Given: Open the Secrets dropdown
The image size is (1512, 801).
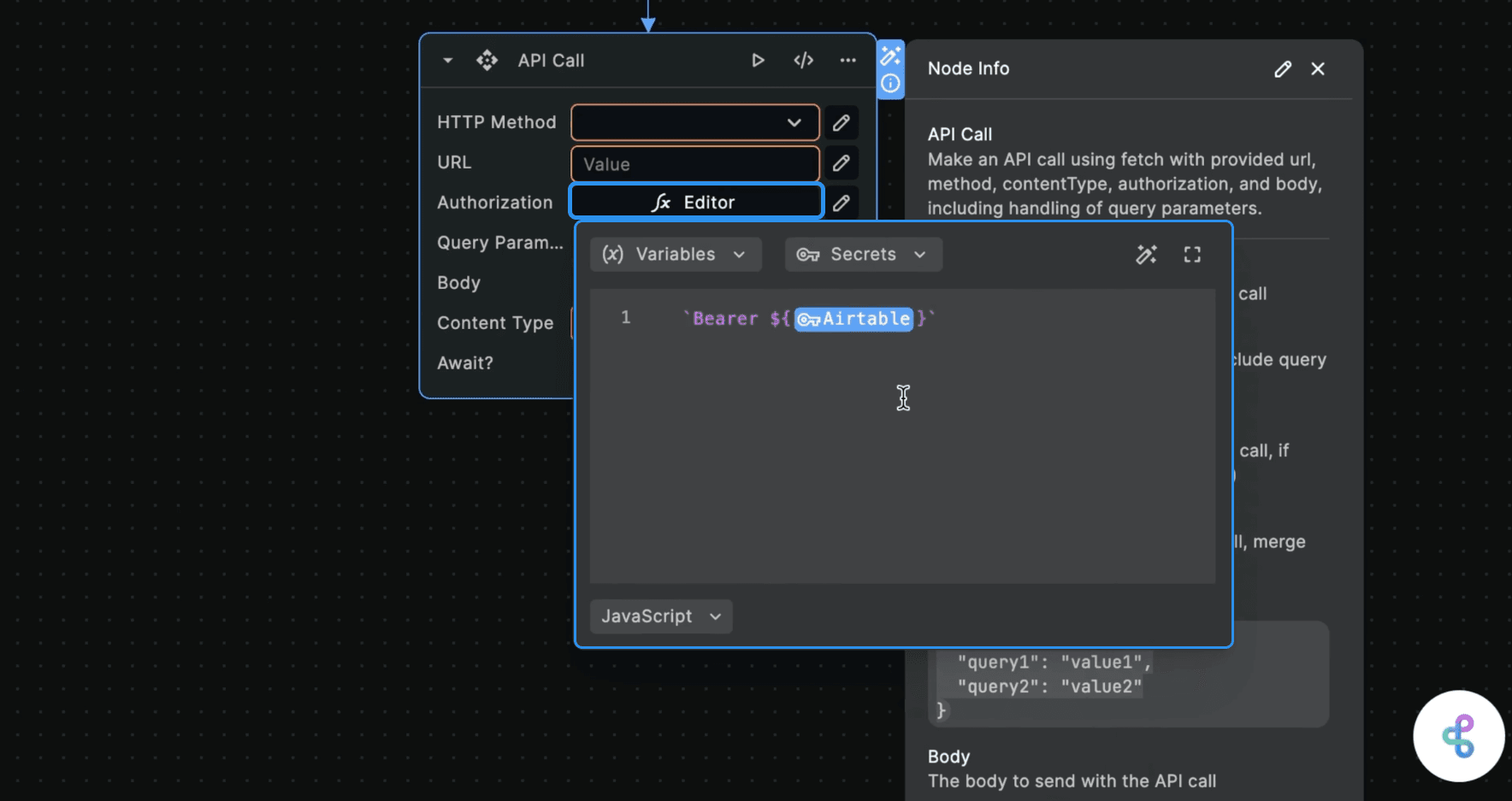Looking at the screenshot, I should 862,254.
